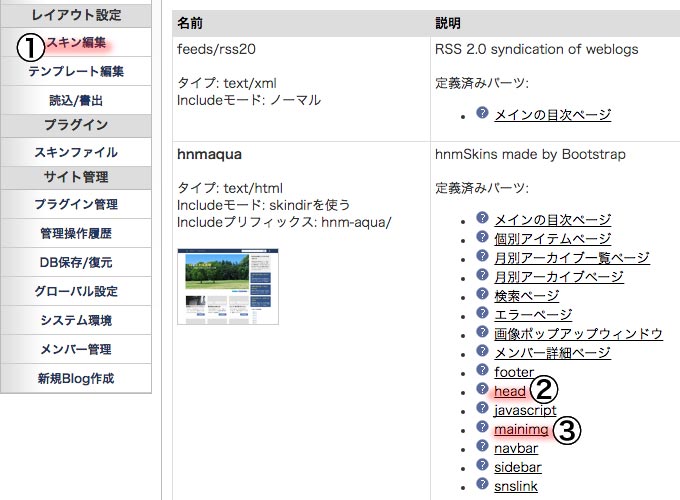
Task: Open the snslink skin part
Action: click(516, 486)
